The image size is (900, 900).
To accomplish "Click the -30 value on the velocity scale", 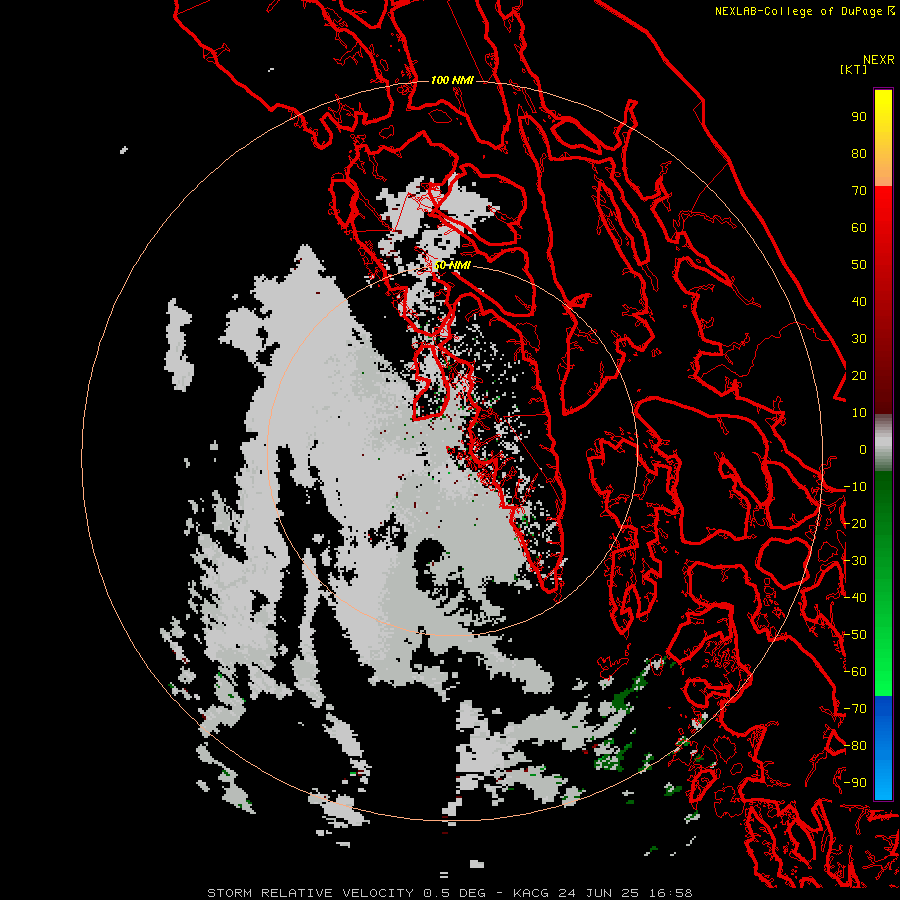I will tap(855, 561).
